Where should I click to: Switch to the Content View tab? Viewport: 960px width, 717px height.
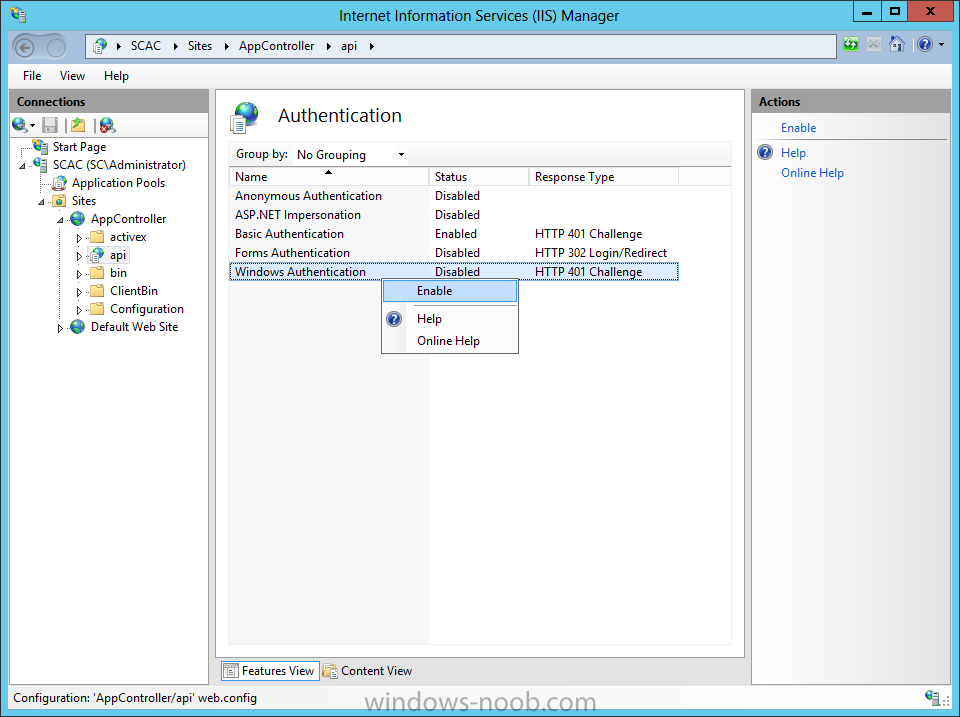click(x=368, y=671)
